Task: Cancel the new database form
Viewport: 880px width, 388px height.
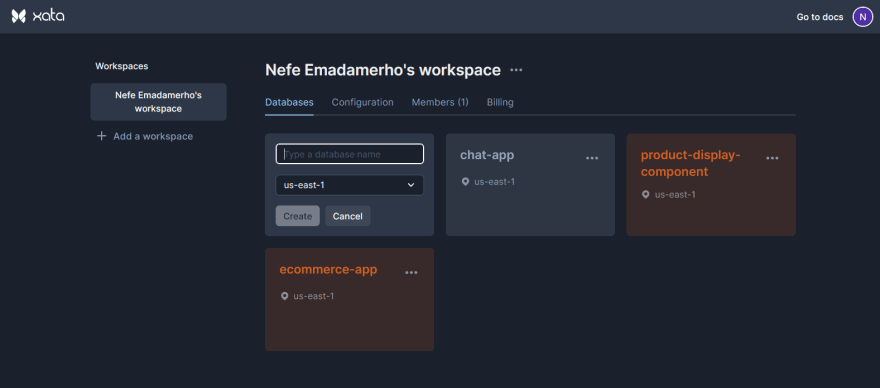Action: [347, 216]
